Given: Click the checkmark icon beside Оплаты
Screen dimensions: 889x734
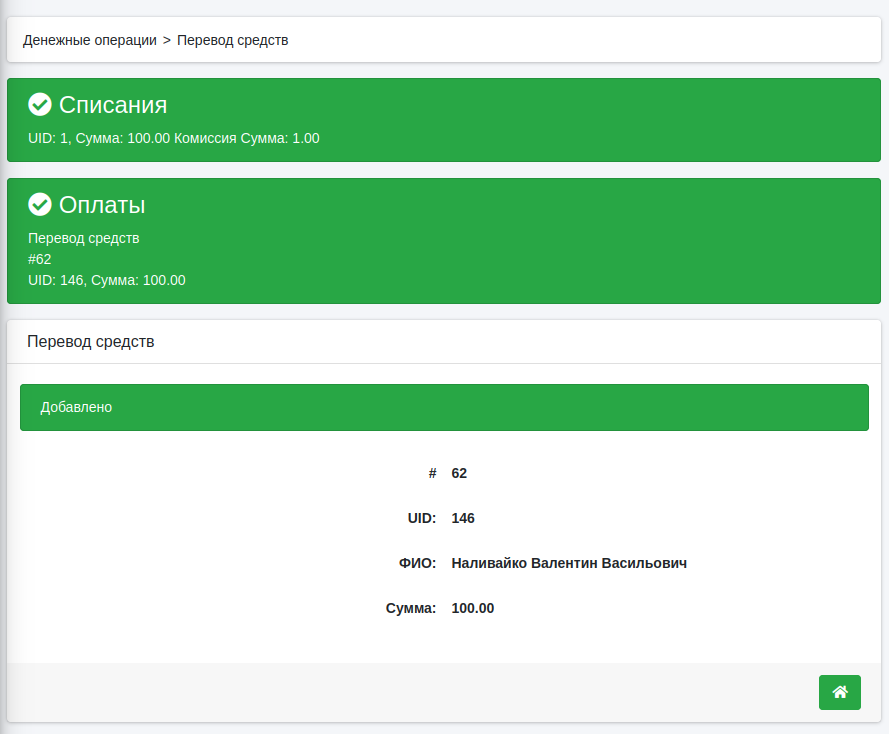Looking at the screenshot, I should [x=40, y=205].
